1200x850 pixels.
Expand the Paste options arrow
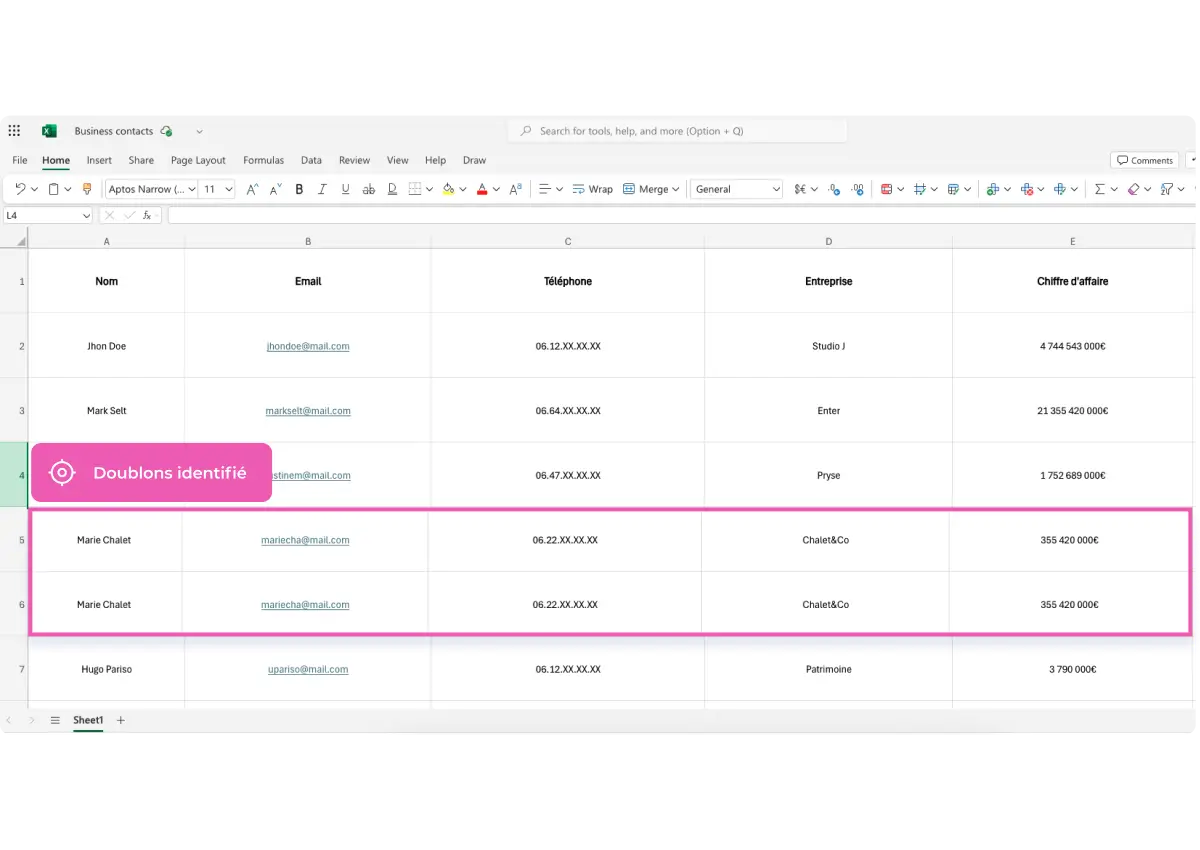[x=68, y=189]
